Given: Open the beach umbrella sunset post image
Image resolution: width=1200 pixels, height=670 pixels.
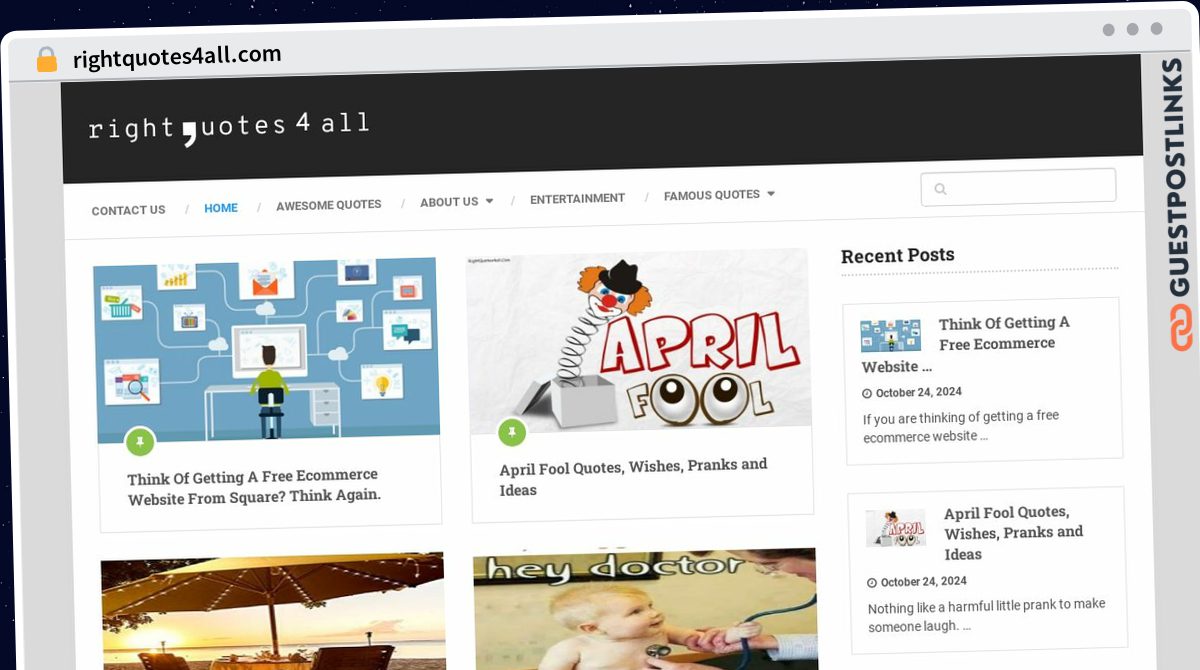Looking at the screenshot, I should (x=273, y=612).
